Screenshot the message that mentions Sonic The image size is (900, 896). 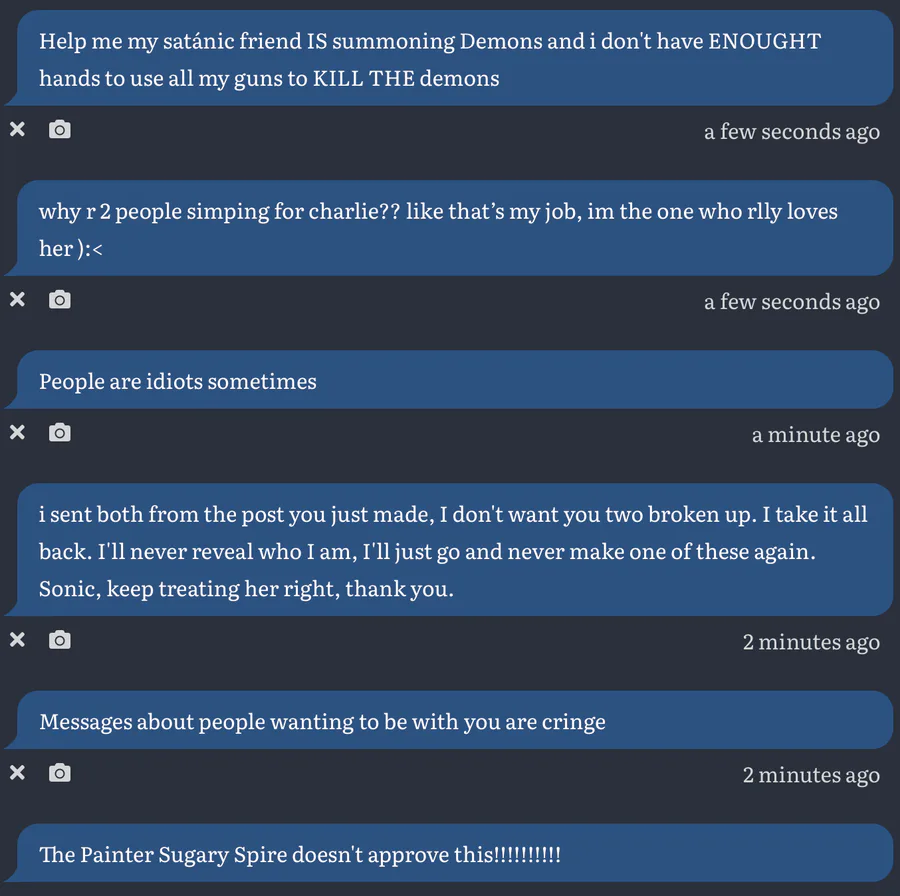pos(60,639)
